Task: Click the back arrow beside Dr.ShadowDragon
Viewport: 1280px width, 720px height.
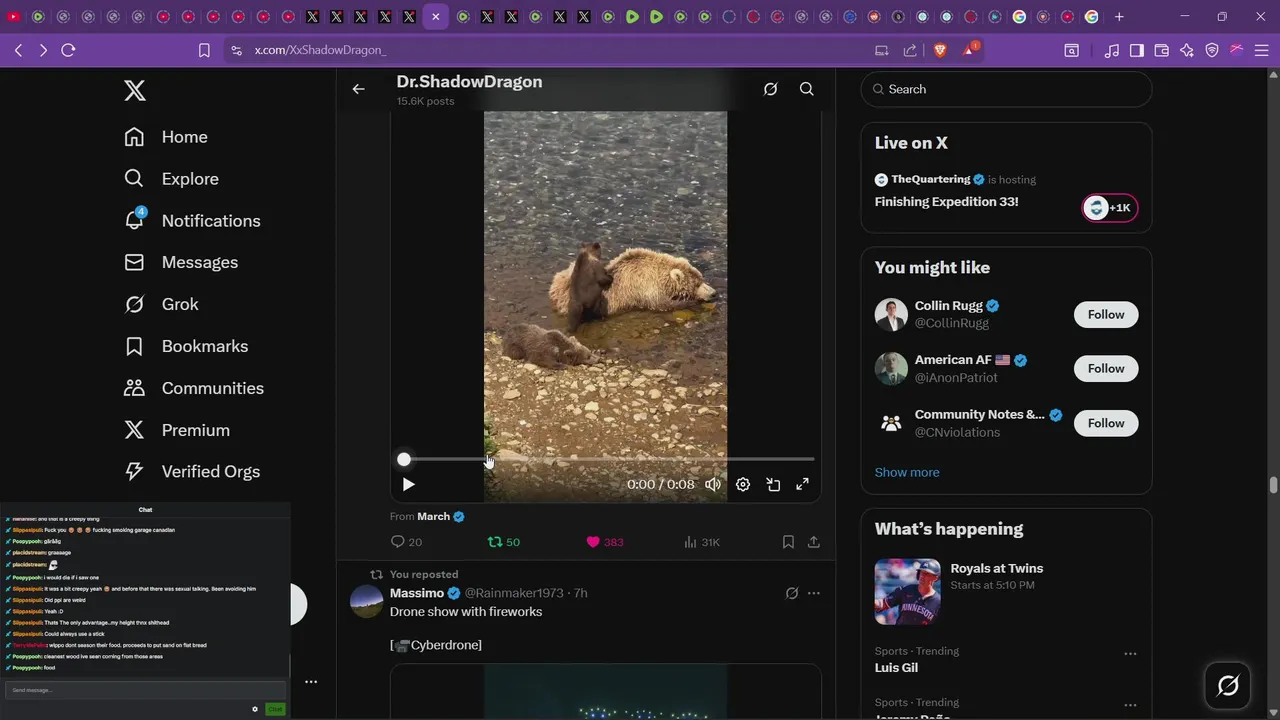Action: coord(358,89)
